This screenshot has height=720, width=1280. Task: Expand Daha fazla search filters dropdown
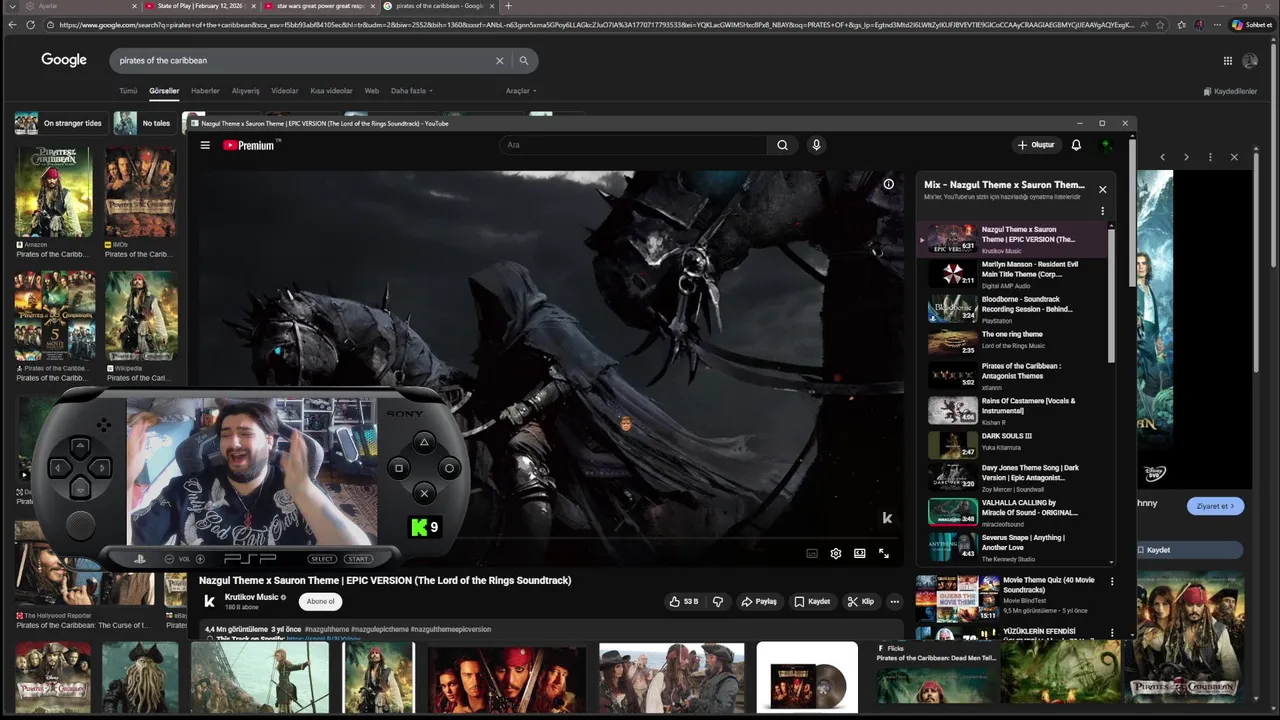tap(412, 91)
